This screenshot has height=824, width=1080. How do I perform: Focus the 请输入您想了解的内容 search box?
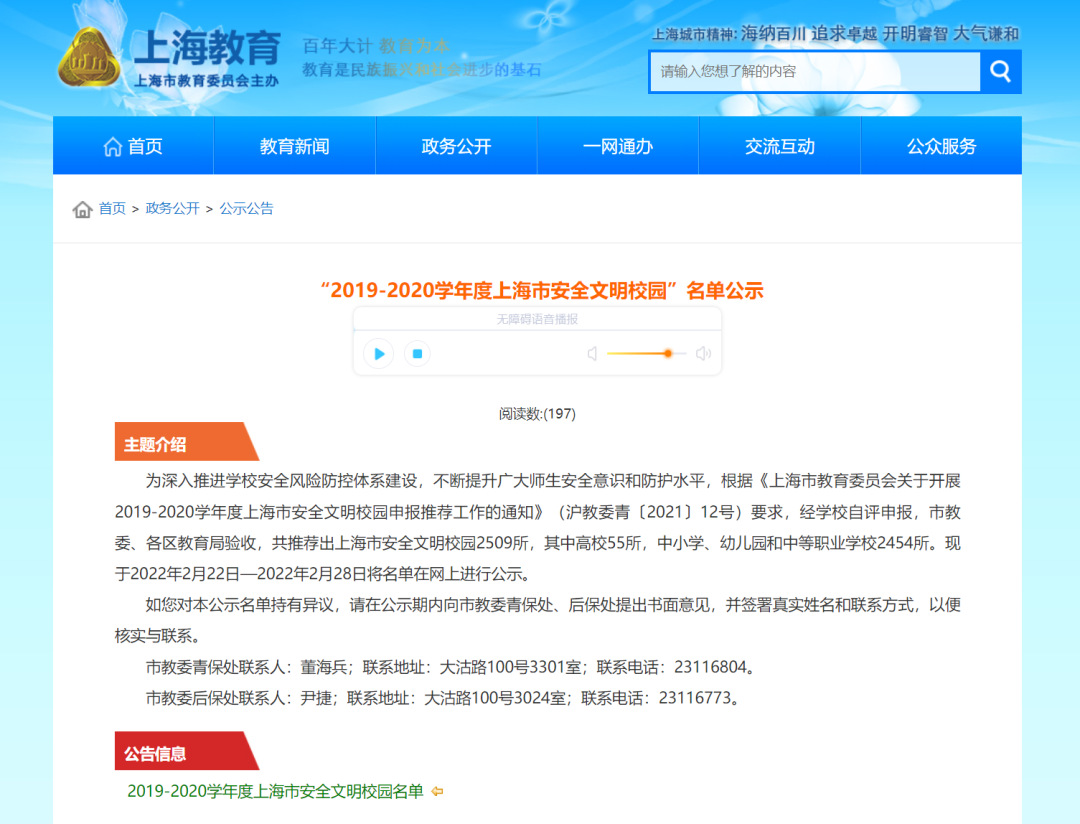(814, 72)
